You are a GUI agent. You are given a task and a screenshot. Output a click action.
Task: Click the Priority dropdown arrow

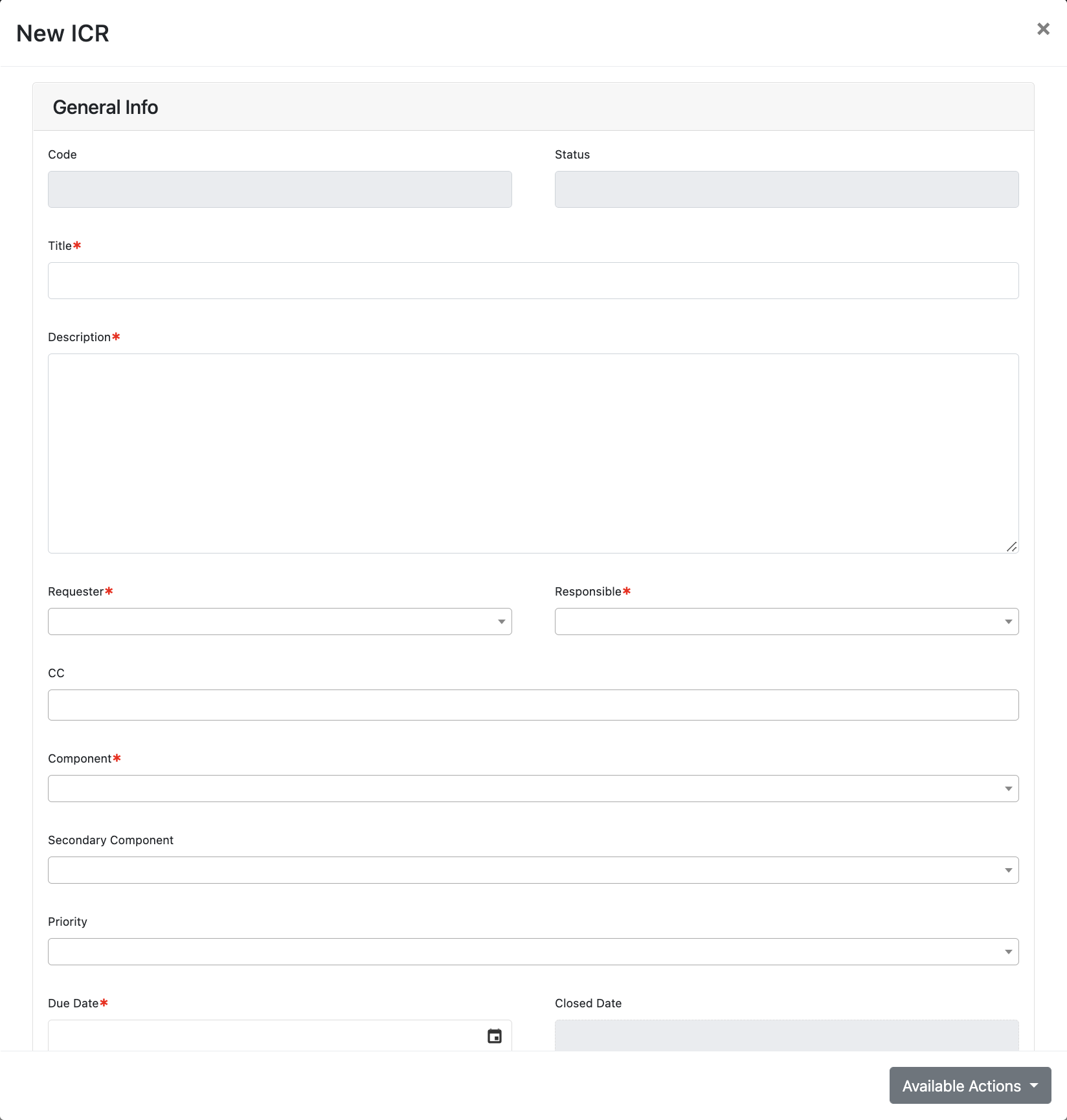pyautogui.click(x=1008, y=952)
